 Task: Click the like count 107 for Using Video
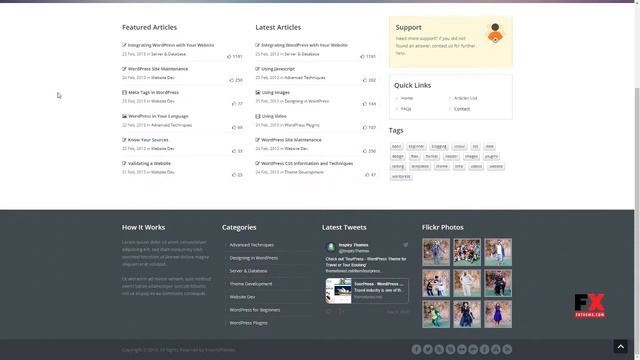tap(369, 127)
